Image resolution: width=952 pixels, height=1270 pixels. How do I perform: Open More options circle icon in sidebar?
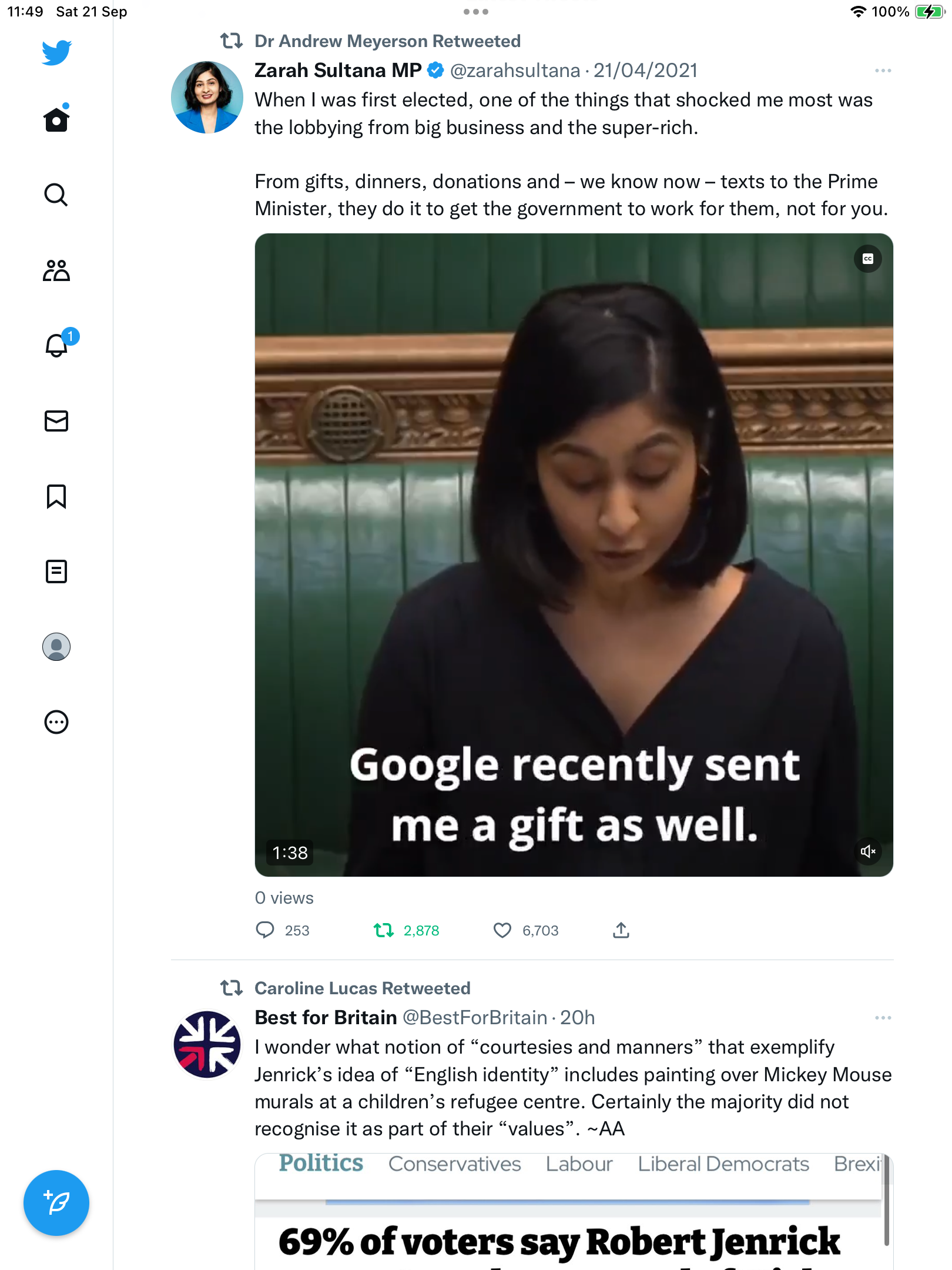(56, 722)
